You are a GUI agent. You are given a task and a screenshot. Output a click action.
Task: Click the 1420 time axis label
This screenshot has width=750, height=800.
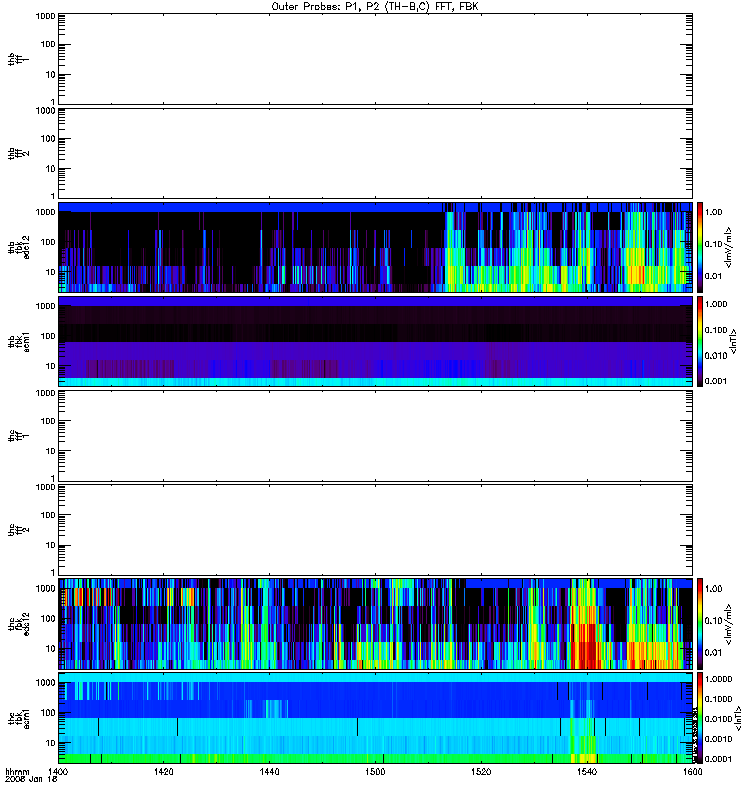pyautogui.click(x=163, y=771)
